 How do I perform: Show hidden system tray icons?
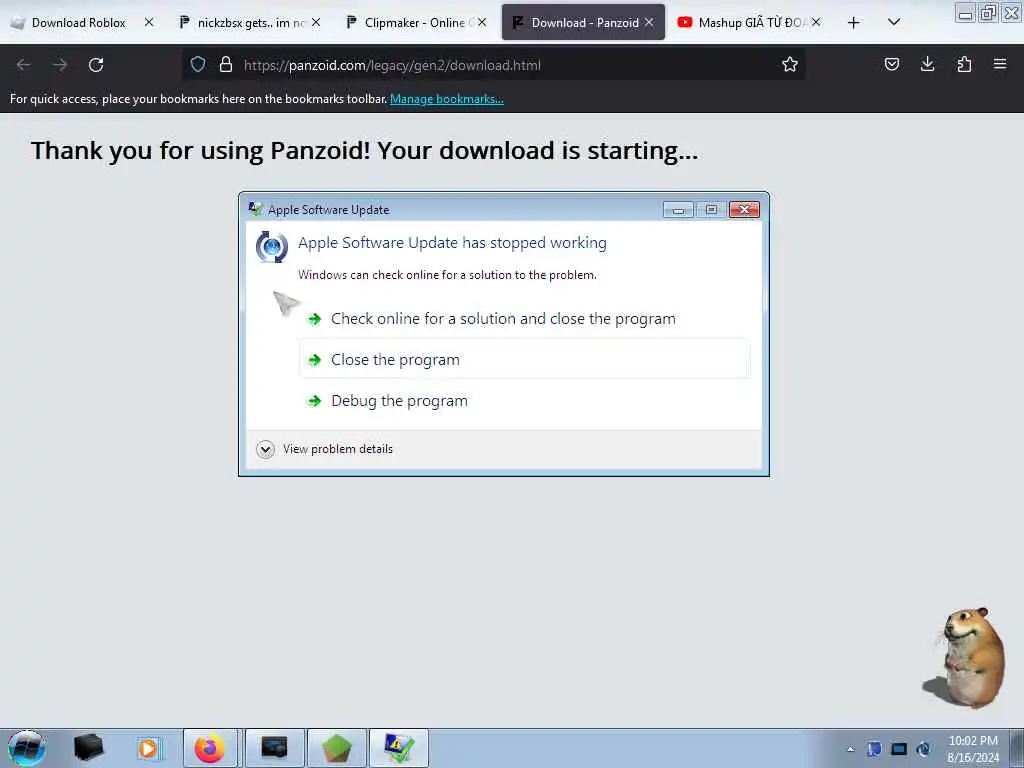pos(850,749)
